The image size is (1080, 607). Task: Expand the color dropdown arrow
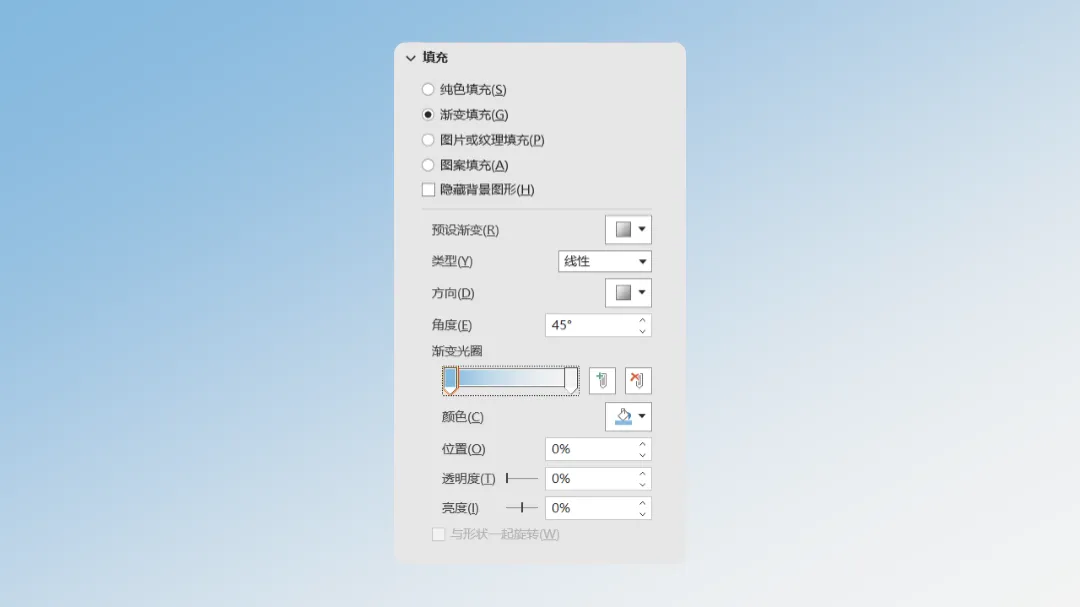tap(642, 416)
